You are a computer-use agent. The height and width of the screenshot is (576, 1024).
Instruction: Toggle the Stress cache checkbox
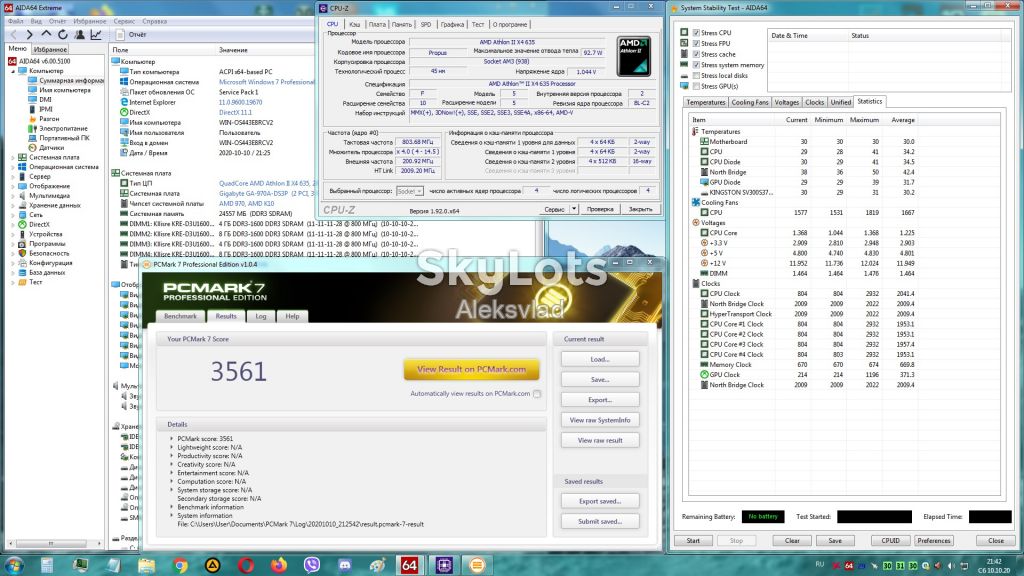(696, 54)
